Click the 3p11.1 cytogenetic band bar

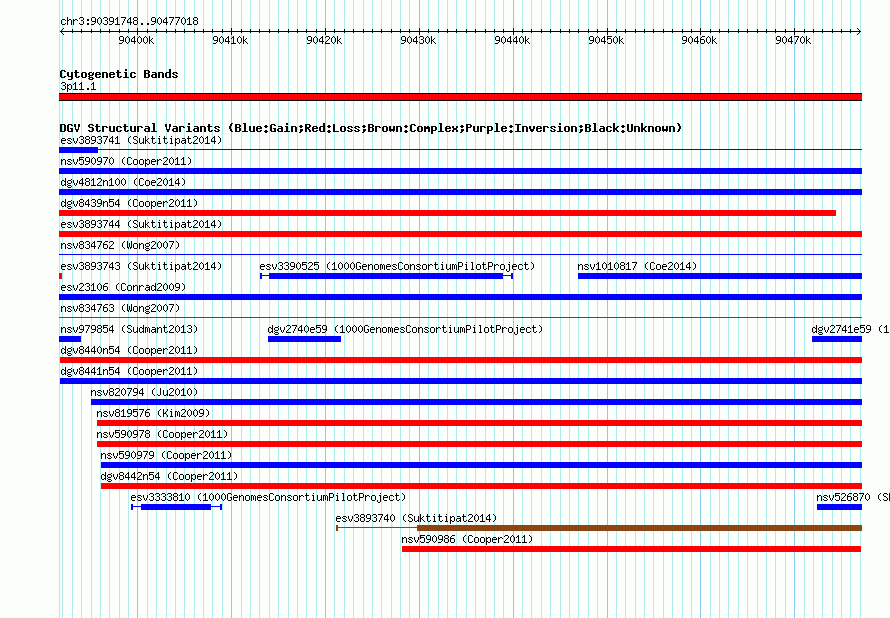click(460, 97)
